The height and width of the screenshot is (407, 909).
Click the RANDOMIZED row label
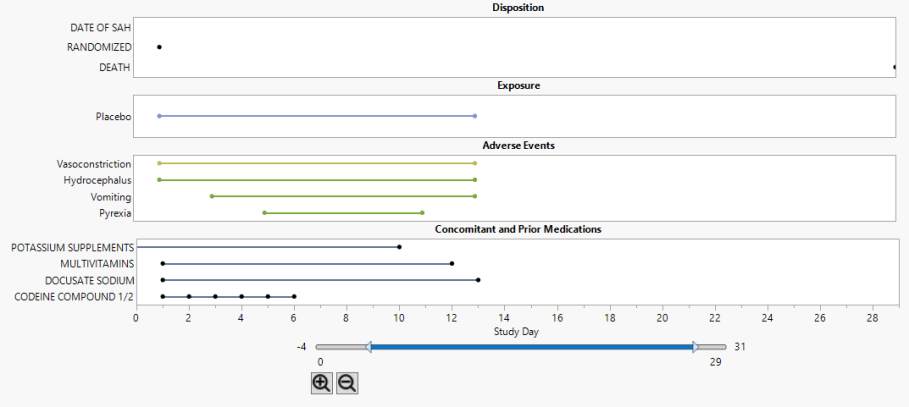[x=99, y=48]
